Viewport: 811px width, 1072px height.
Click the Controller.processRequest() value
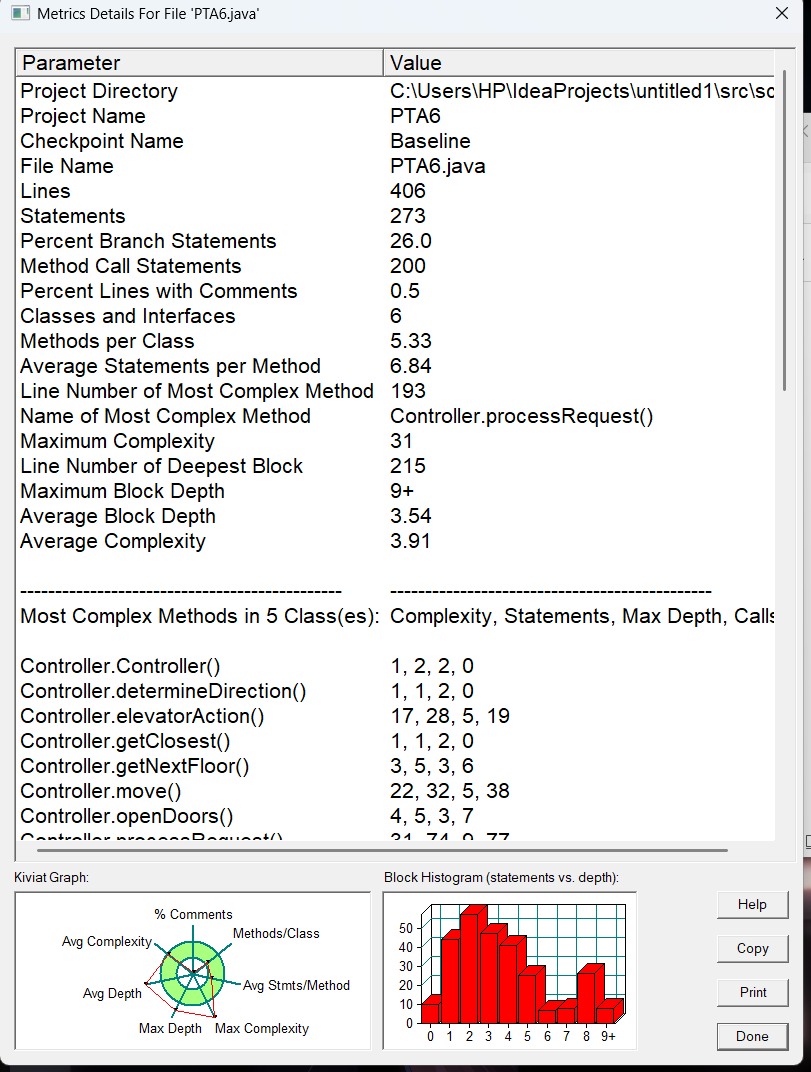(522, 416)
